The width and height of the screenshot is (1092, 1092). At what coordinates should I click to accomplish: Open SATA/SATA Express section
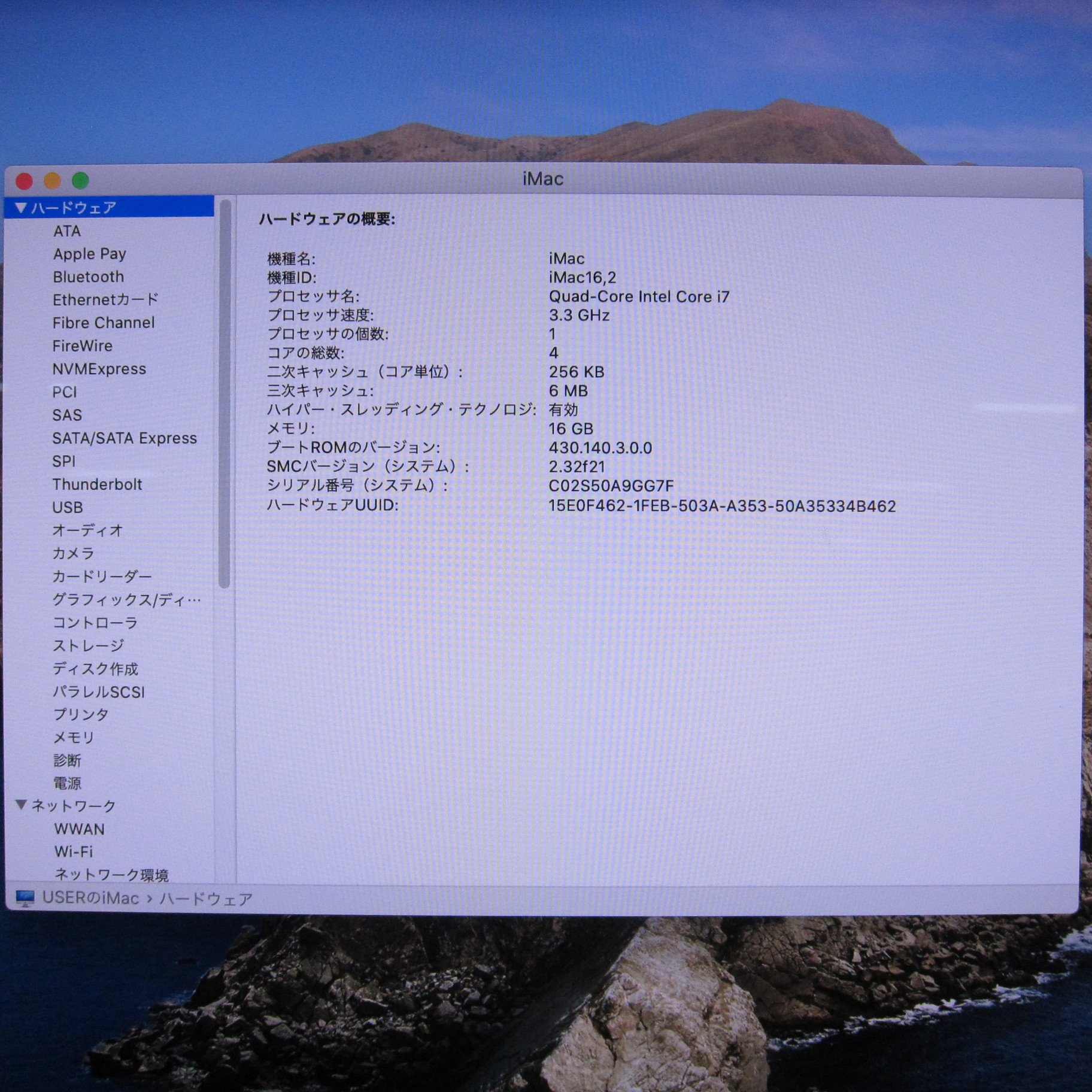click(124, 438)
